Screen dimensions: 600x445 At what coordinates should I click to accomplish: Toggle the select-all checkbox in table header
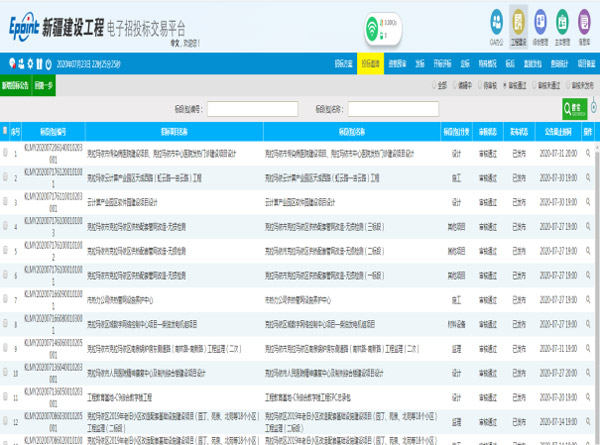pos(5,131)
